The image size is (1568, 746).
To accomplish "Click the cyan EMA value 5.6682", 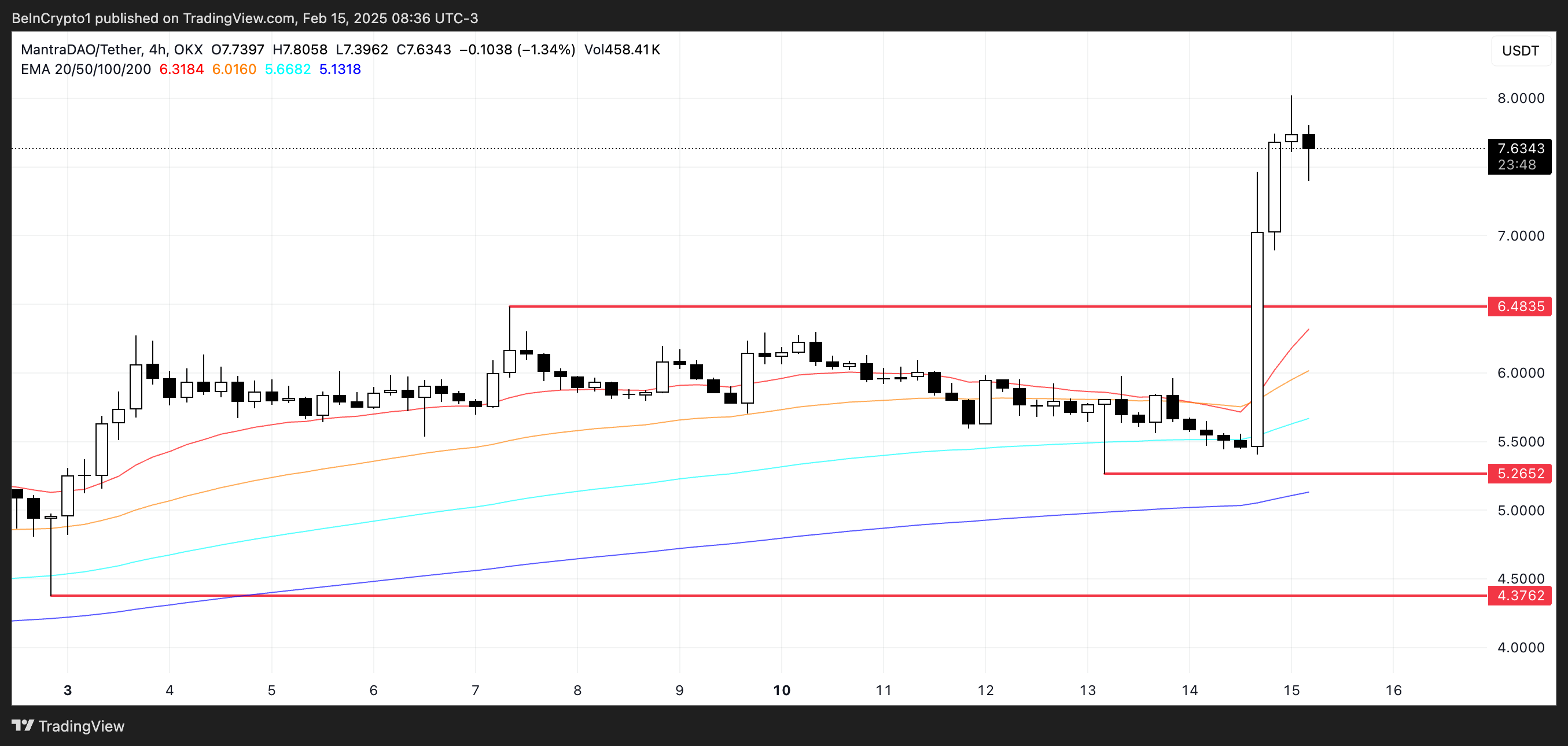I will coord(288,69).
